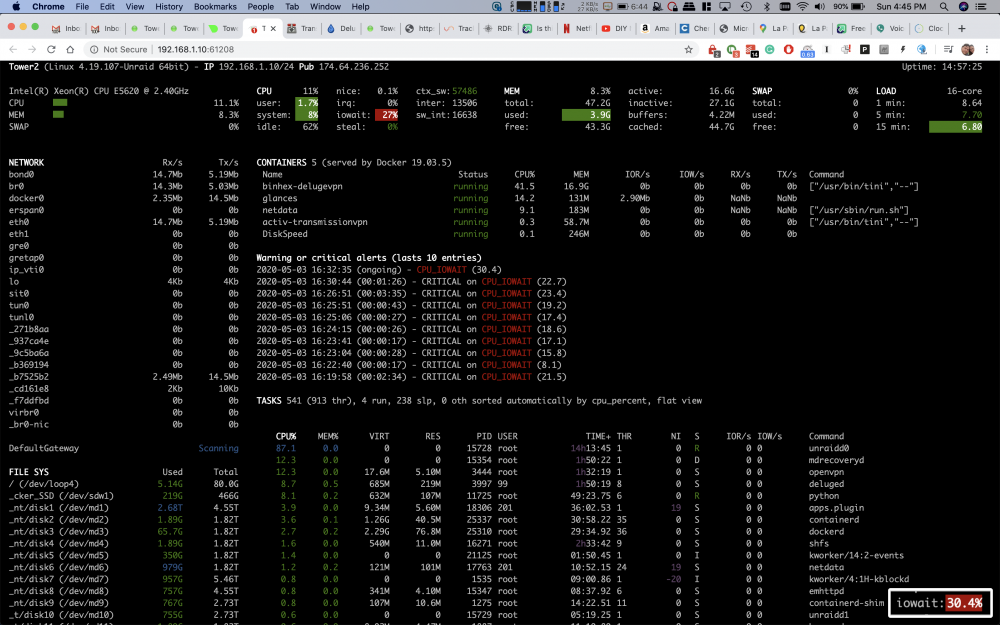Click the CONTAINERS section heading

281,163
